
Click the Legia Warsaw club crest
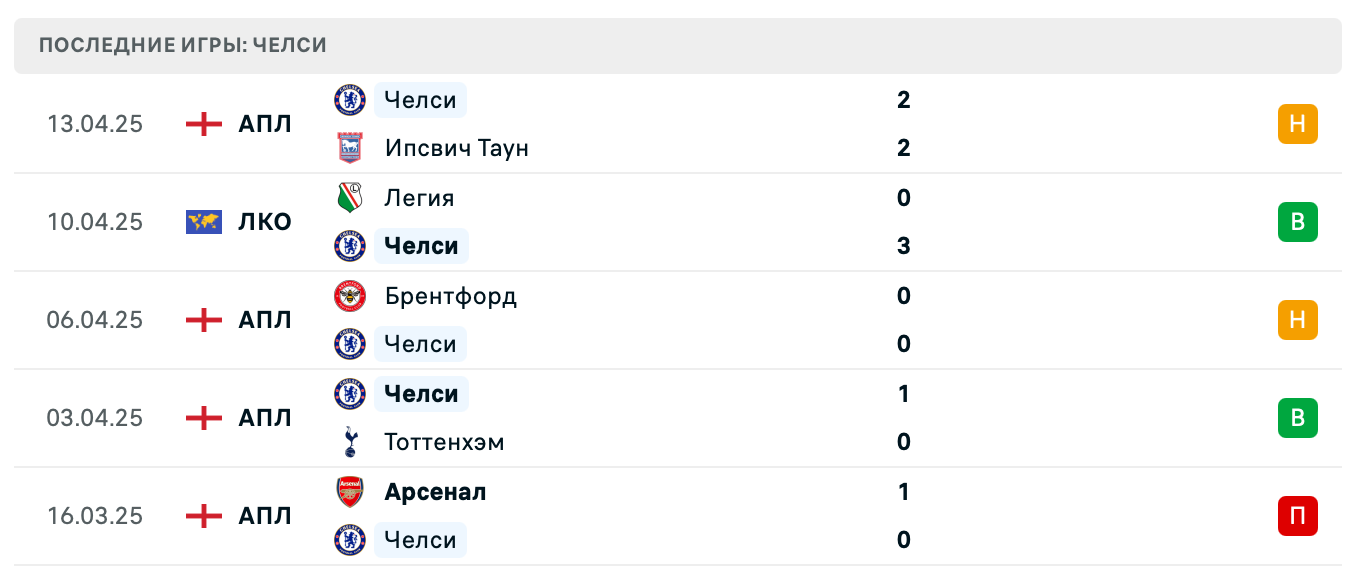tap(350, 198)
